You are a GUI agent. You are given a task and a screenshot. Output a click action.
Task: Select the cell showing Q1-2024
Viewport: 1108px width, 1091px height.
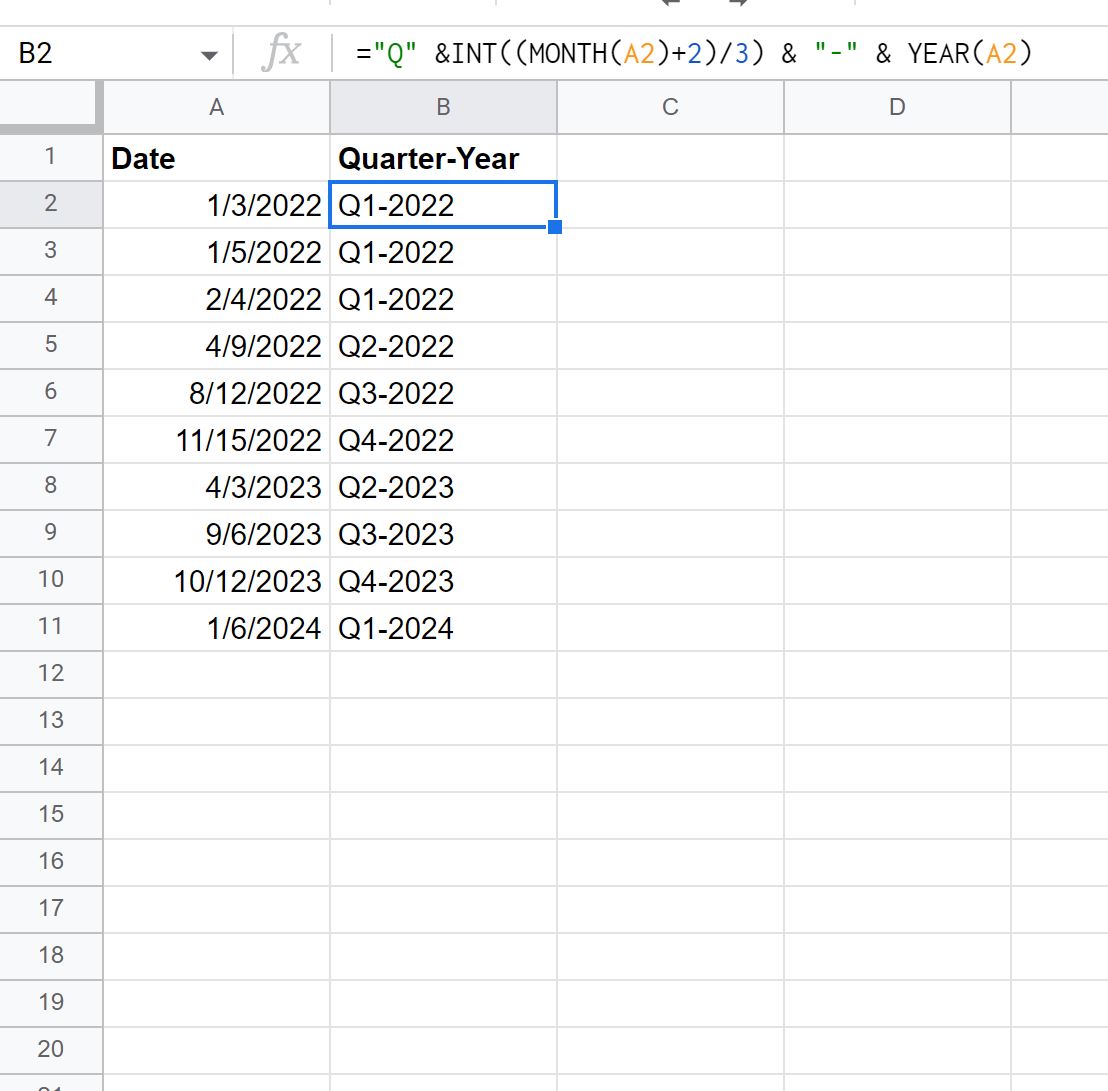click(443, 627)
